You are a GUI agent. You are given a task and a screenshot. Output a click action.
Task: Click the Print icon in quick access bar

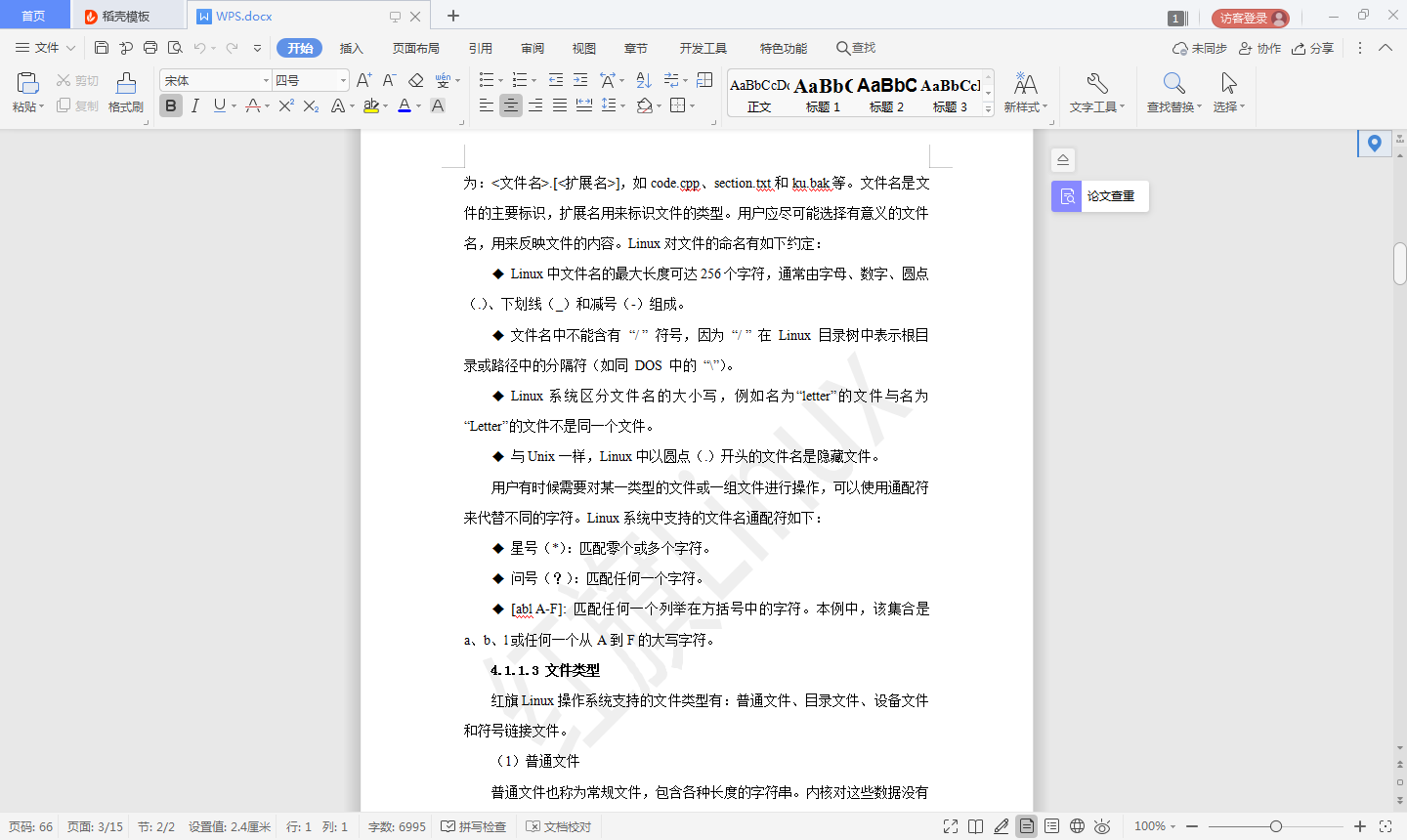point(150,48)
